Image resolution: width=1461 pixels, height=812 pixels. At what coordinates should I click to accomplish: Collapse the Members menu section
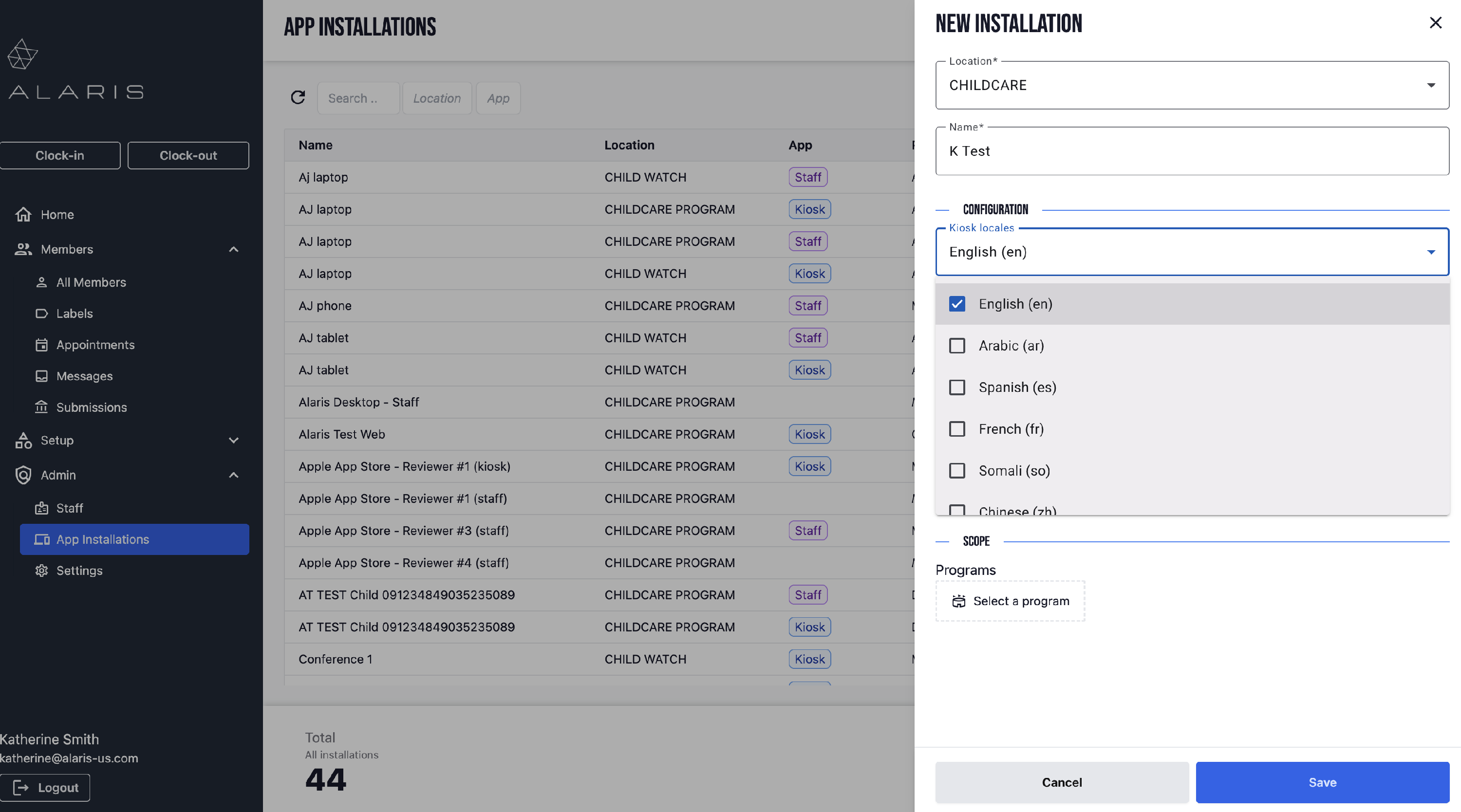(x=233, y=250)
